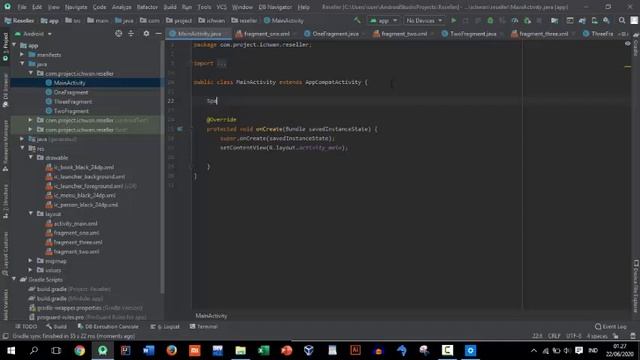Screen dimensions: 640x360
Task: Expand the mipmap folder
Action: click(x=31, y=260)
